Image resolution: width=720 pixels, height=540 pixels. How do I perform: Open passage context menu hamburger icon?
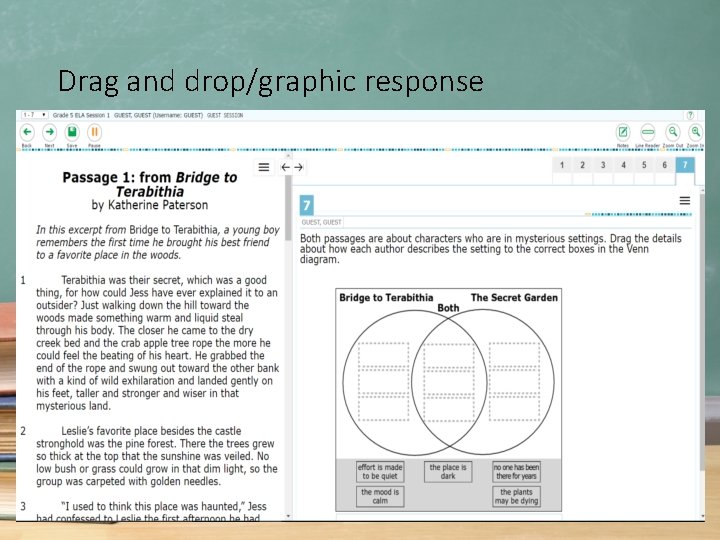(264, 167)
